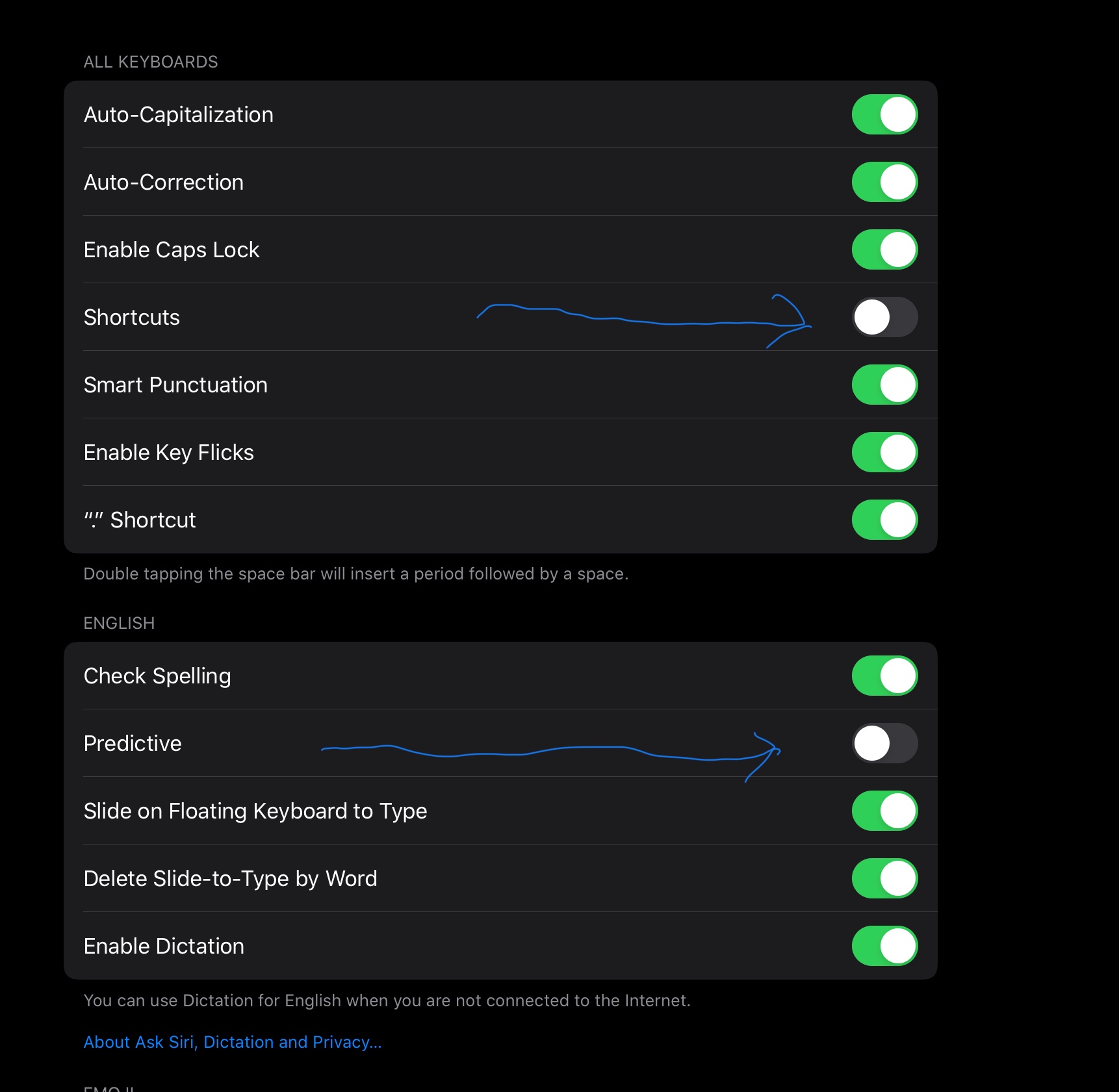Enable the Predictive switch

pos(884,743)
